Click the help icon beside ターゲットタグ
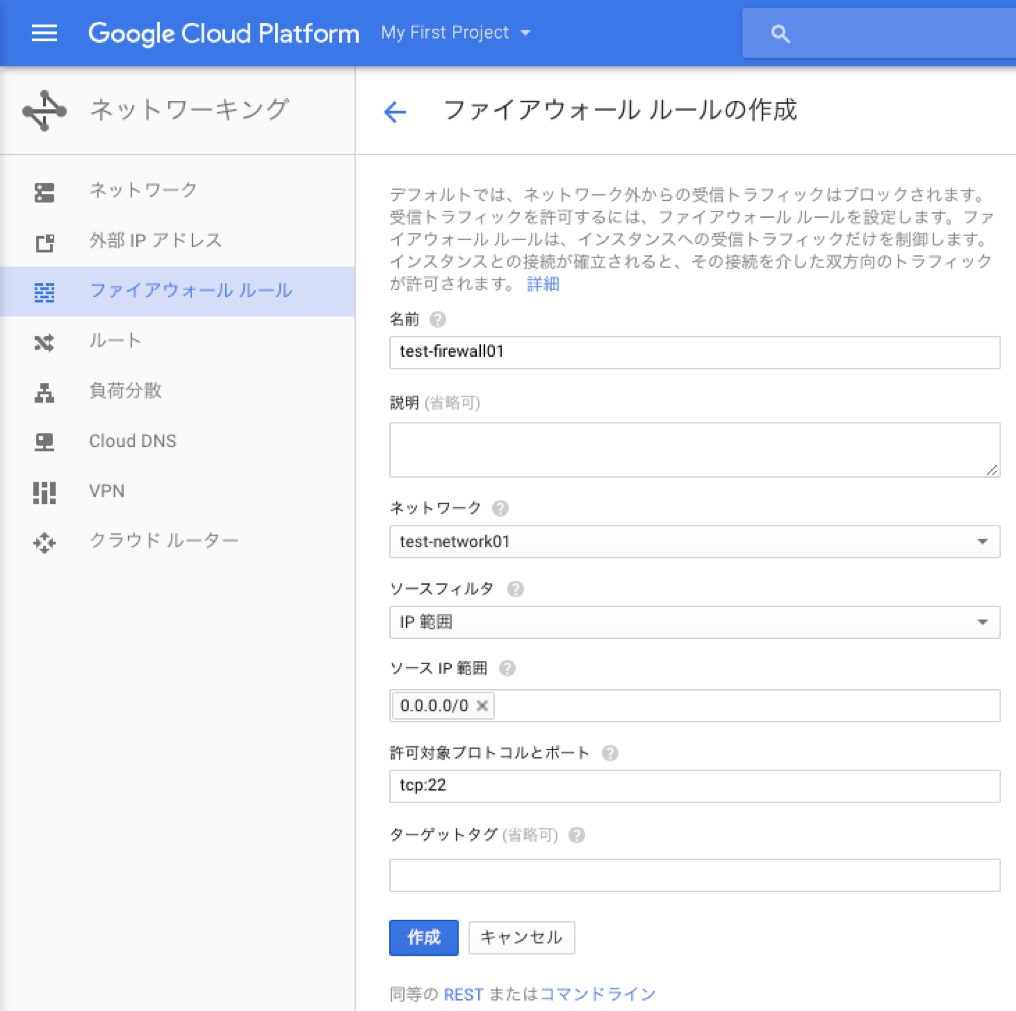The image size is (1016, 1011). click(576, 835)
